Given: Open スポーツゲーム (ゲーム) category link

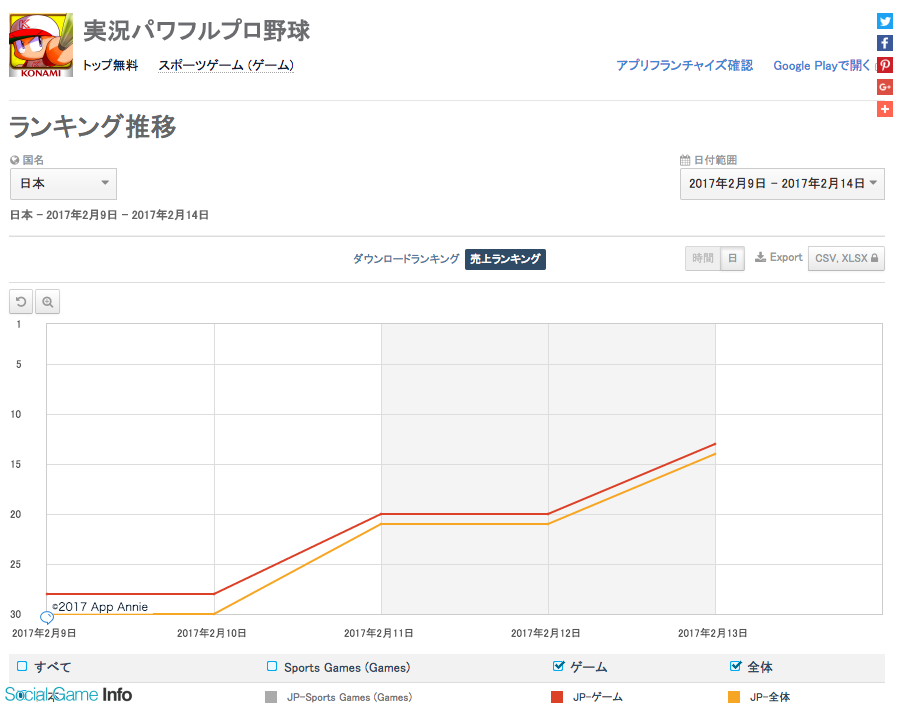Looking at the screenshot, I should (x=226, y=65).
